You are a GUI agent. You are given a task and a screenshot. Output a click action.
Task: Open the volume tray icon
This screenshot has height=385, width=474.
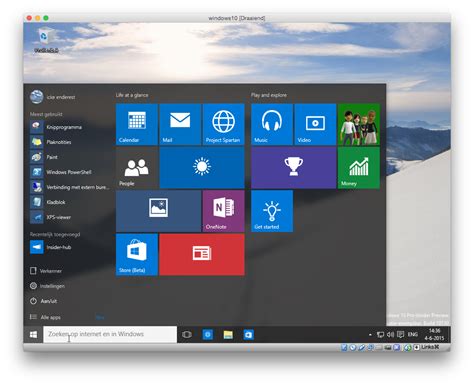tap(390, 334)
